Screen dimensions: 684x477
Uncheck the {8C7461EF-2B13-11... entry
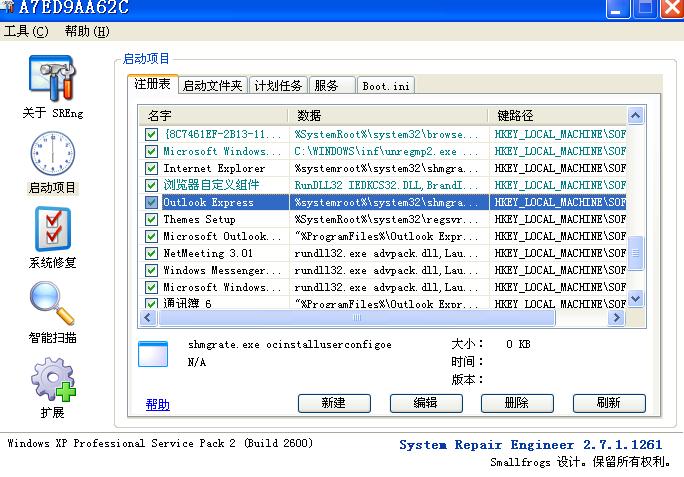coord(151,134)
